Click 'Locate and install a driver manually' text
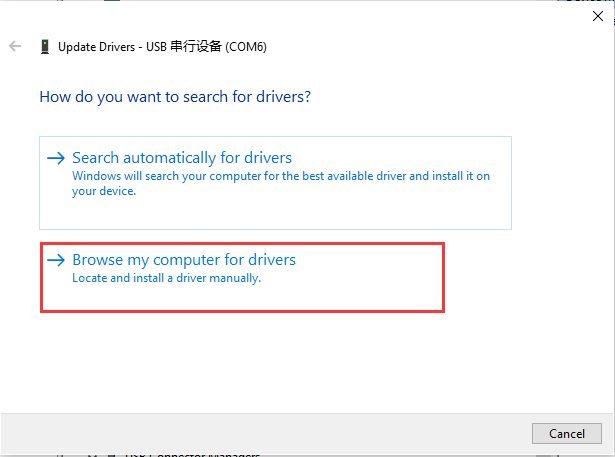Screen dimensions: 615x457 166,278
